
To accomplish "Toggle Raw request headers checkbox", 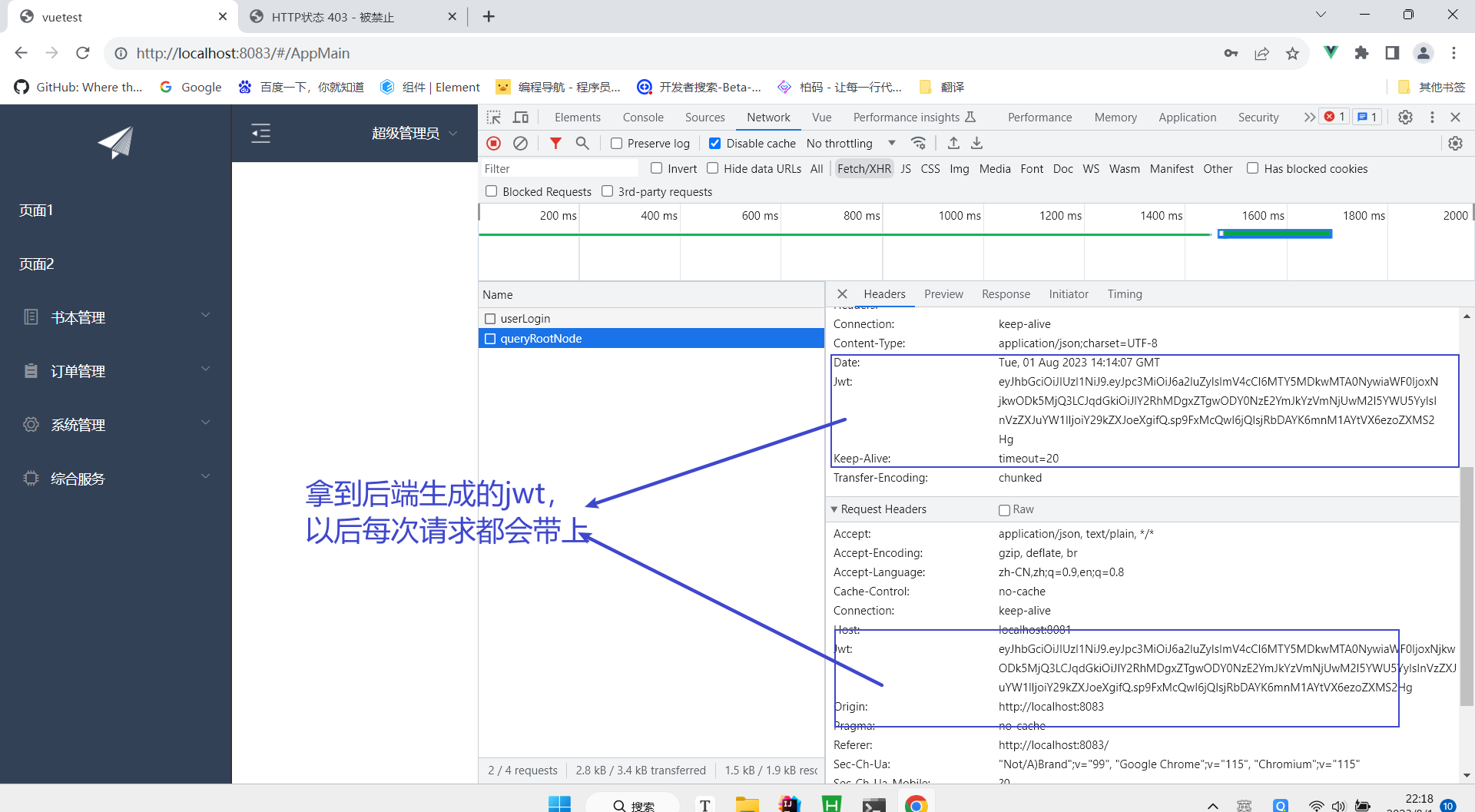I will click(x=1004, y=510).
